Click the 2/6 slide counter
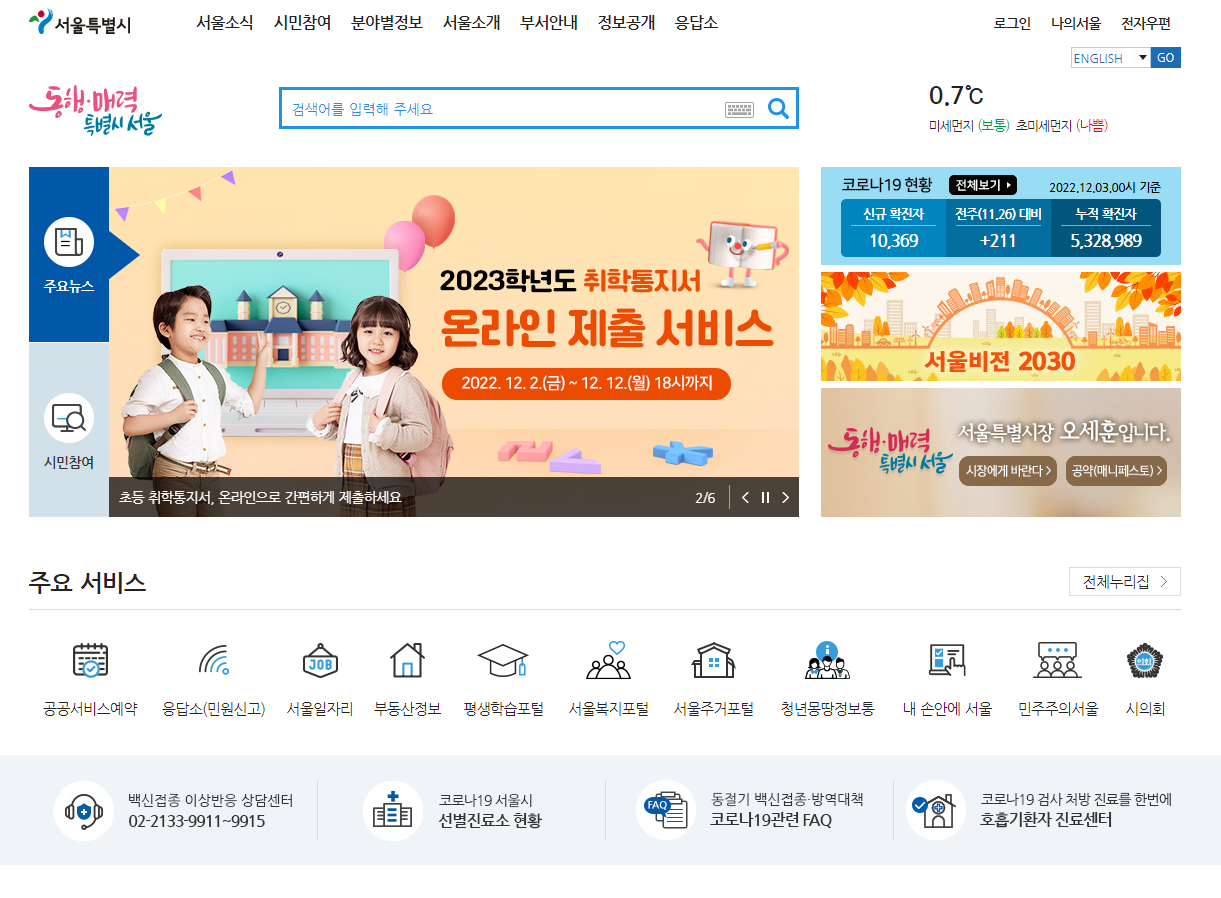 pyautogui.click(x=706, y=497)
